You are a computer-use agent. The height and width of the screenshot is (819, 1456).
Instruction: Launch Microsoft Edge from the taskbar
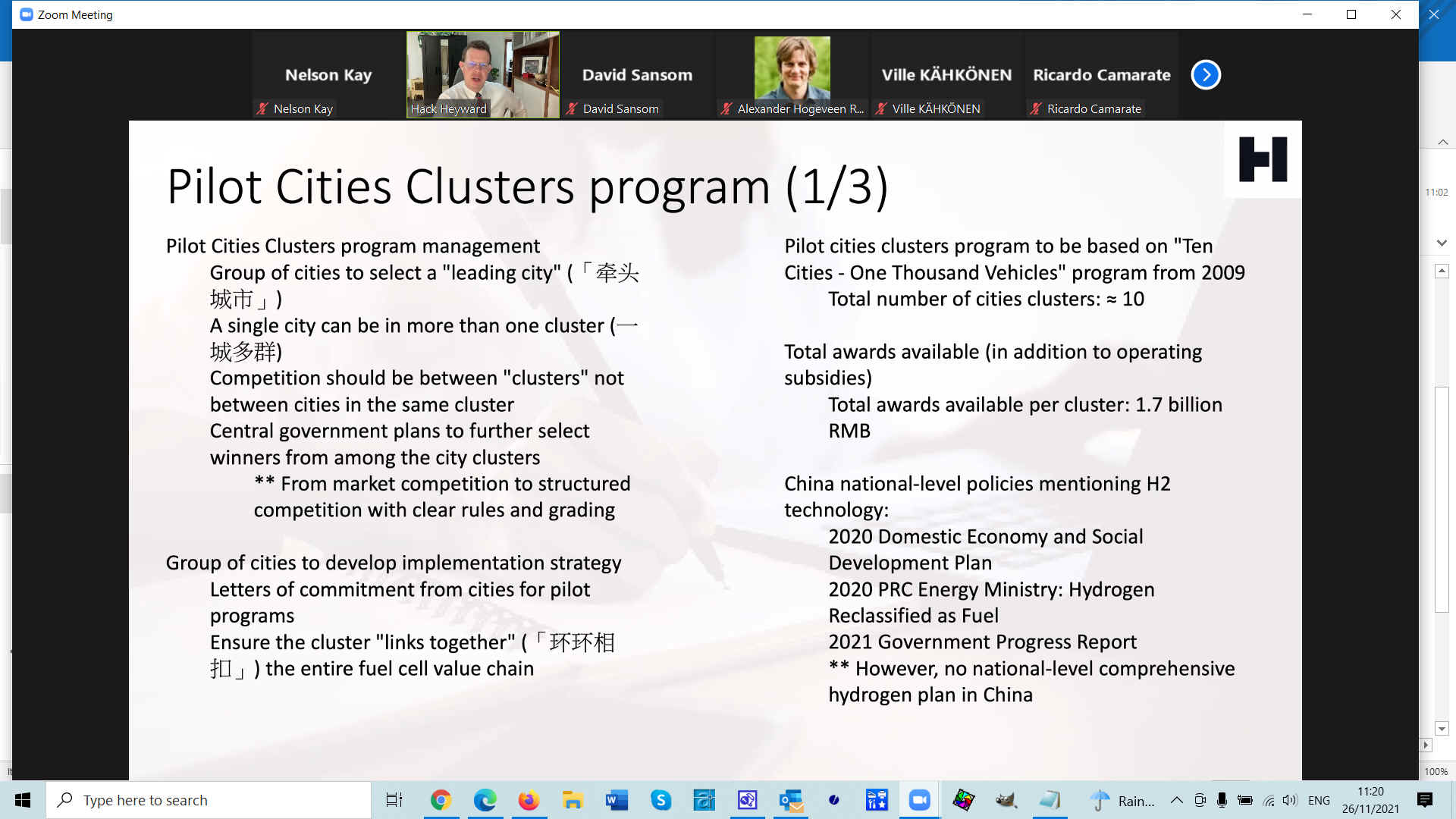click(x=485, y=800)
